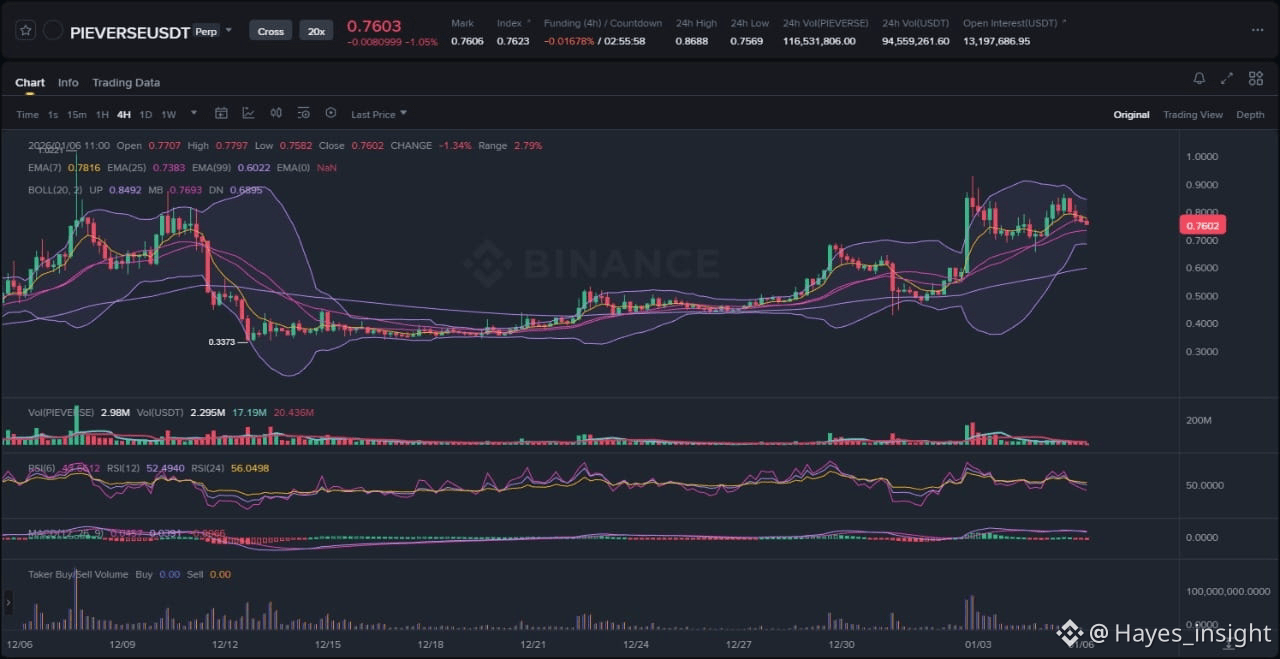Open the date range calendar icon
This screenshot has width=1280, height=659.
222,113
